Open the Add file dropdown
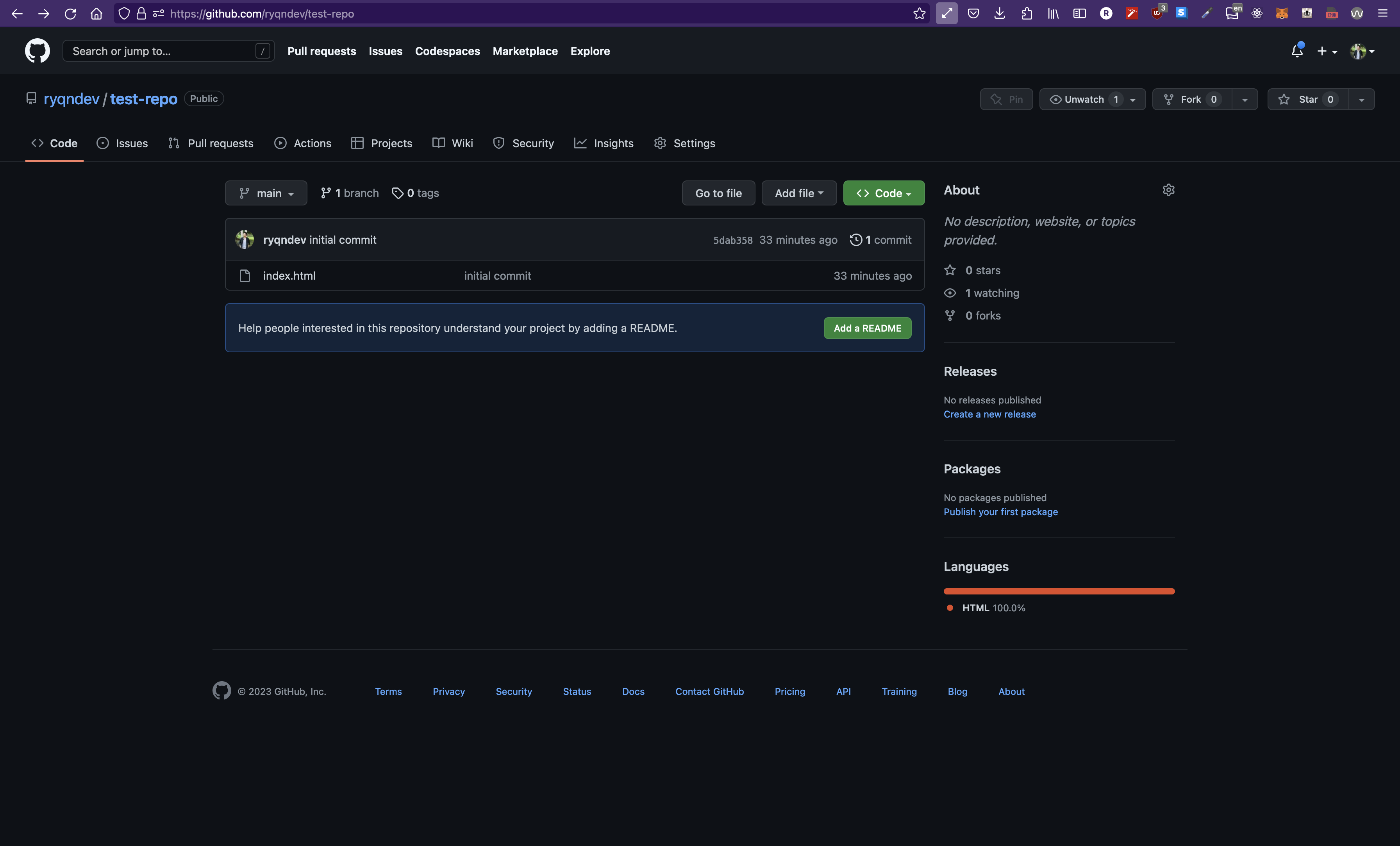Image resolution: width=1400 pixels, height=846 pixels. pos(799,193)
